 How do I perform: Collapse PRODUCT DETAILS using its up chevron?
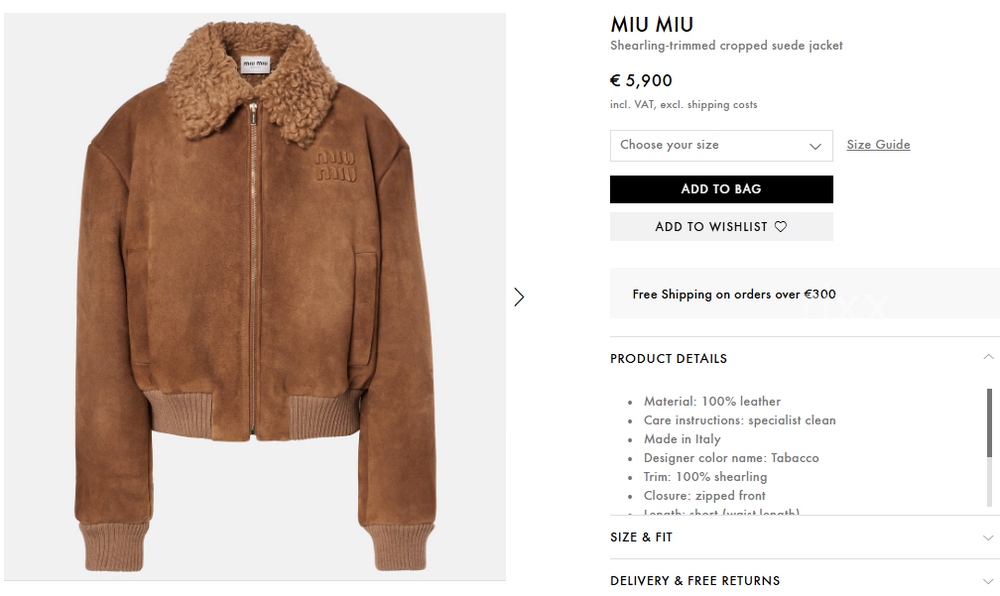pyautogui.click(x=988, y=358)
